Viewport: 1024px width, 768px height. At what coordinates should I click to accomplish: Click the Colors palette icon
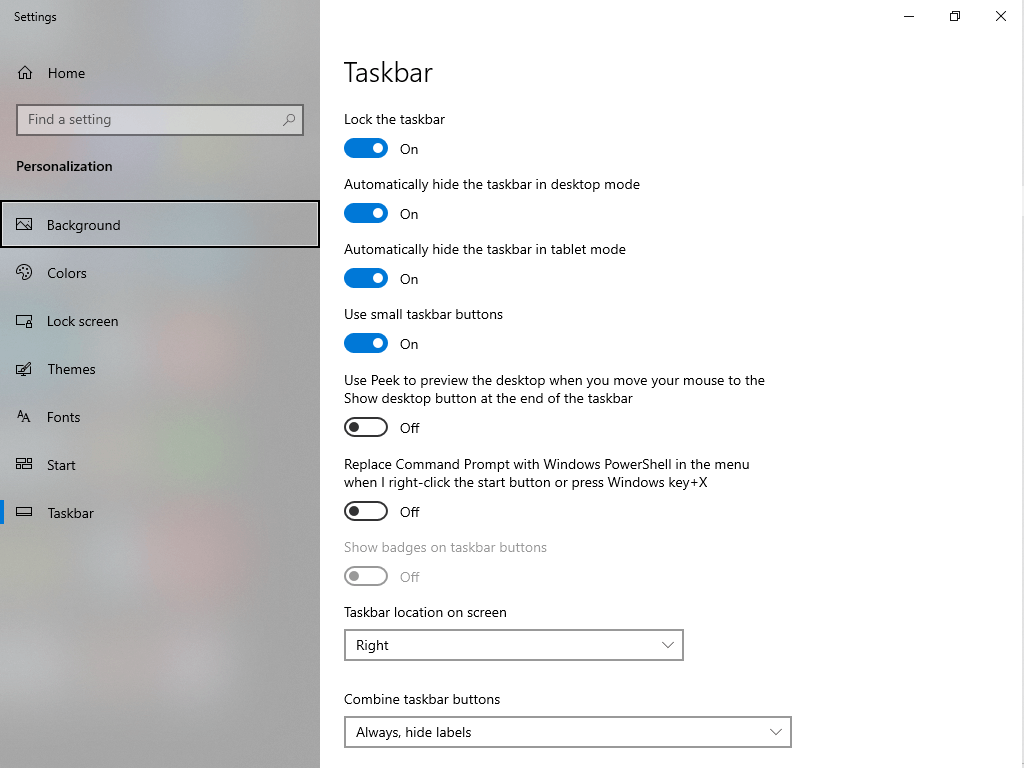click(x=24, y=272)
